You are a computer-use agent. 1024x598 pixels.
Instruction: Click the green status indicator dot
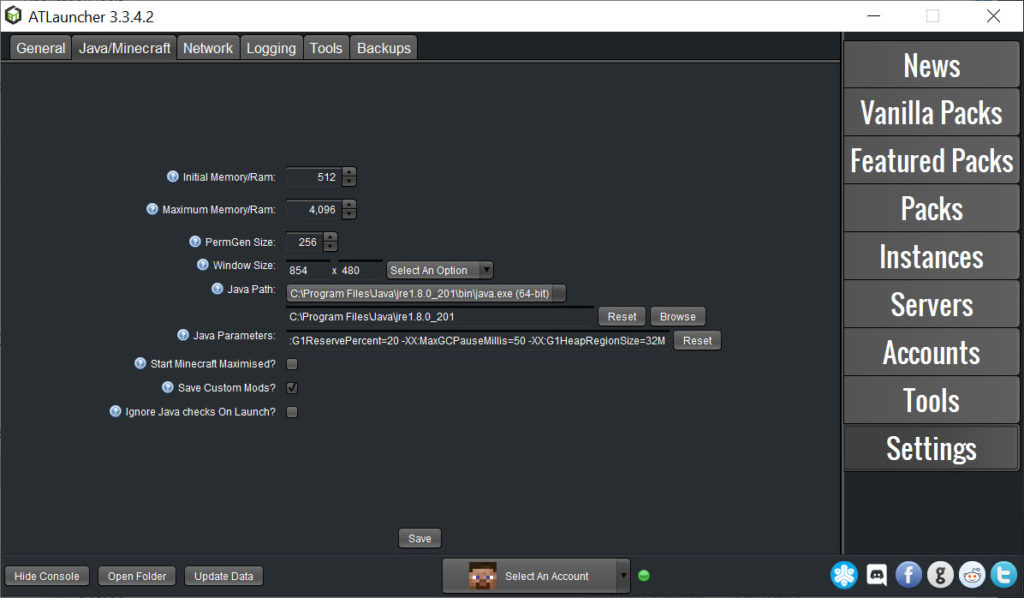[644, 576]
